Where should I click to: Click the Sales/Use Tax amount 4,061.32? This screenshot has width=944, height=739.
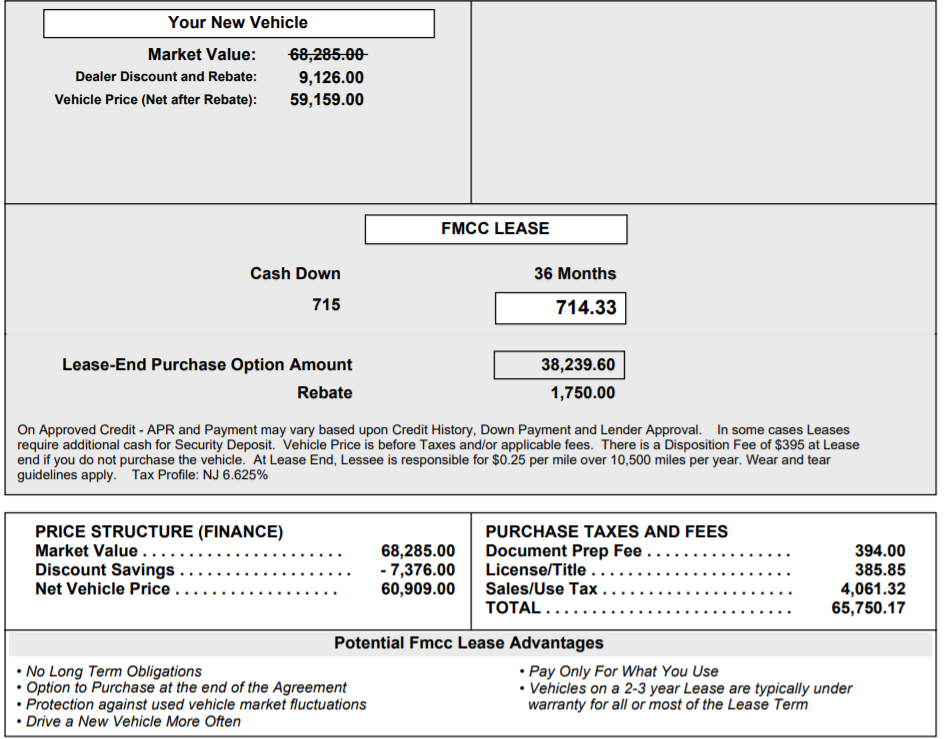(873, 589)
